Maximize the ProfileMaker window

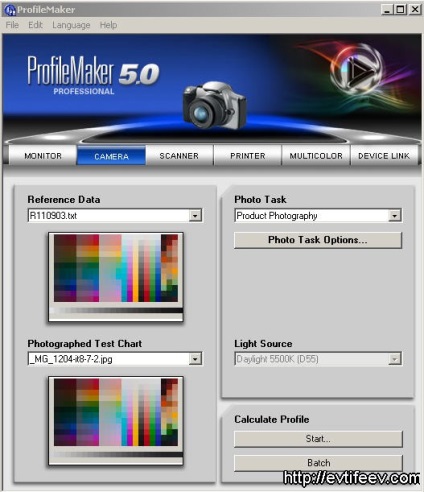[x=400, y=10]
